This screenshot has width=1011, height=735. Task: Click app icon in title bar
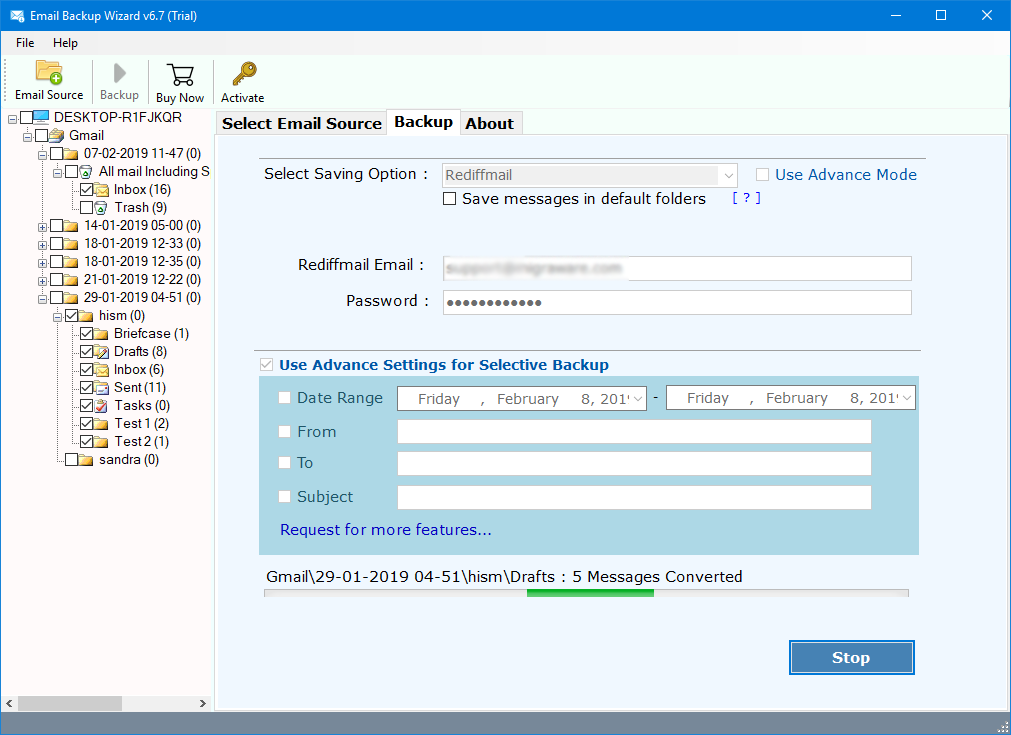[17, 15]
